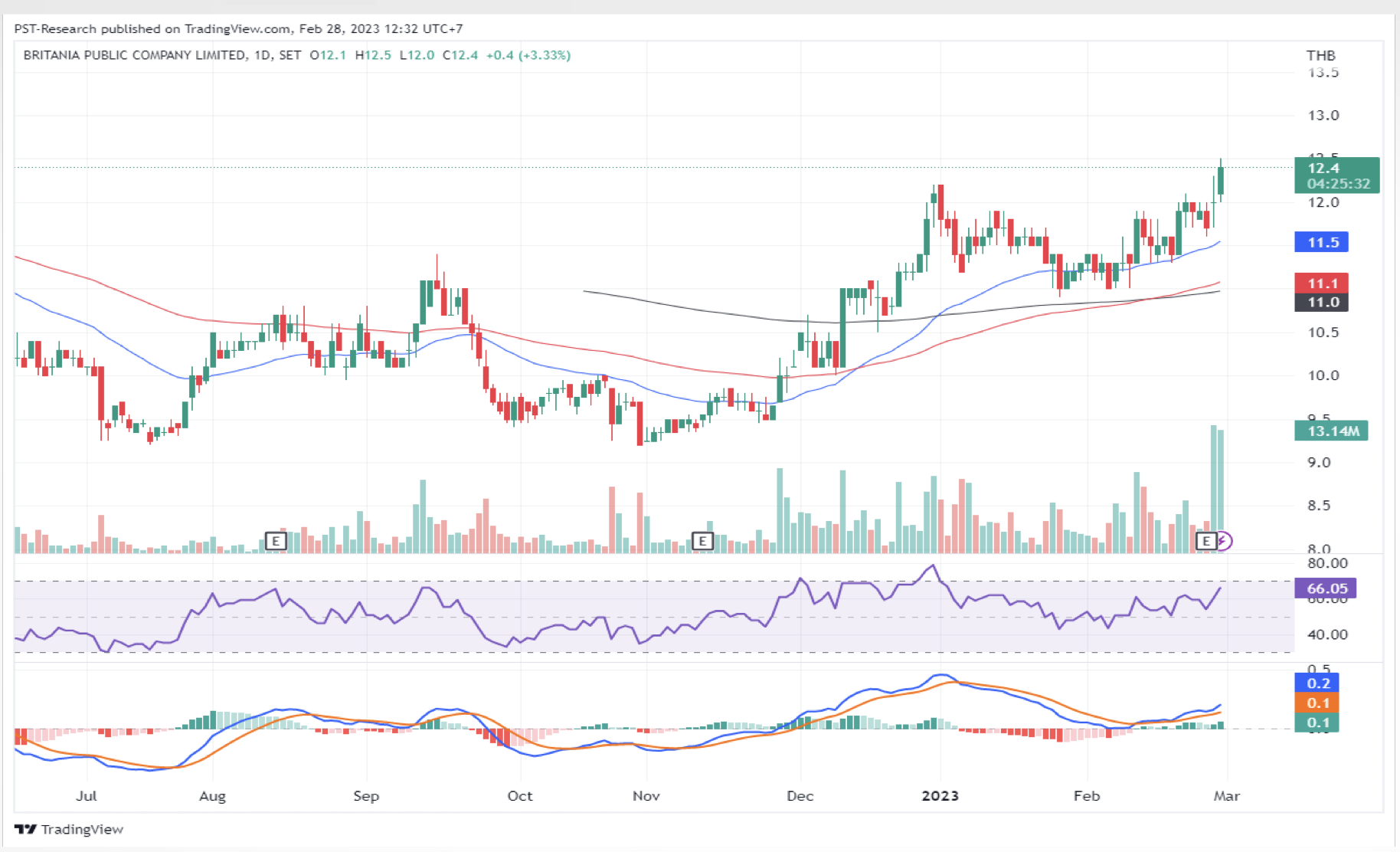
Task: Click the 2023 label on time axis
Action: (940, 795)
